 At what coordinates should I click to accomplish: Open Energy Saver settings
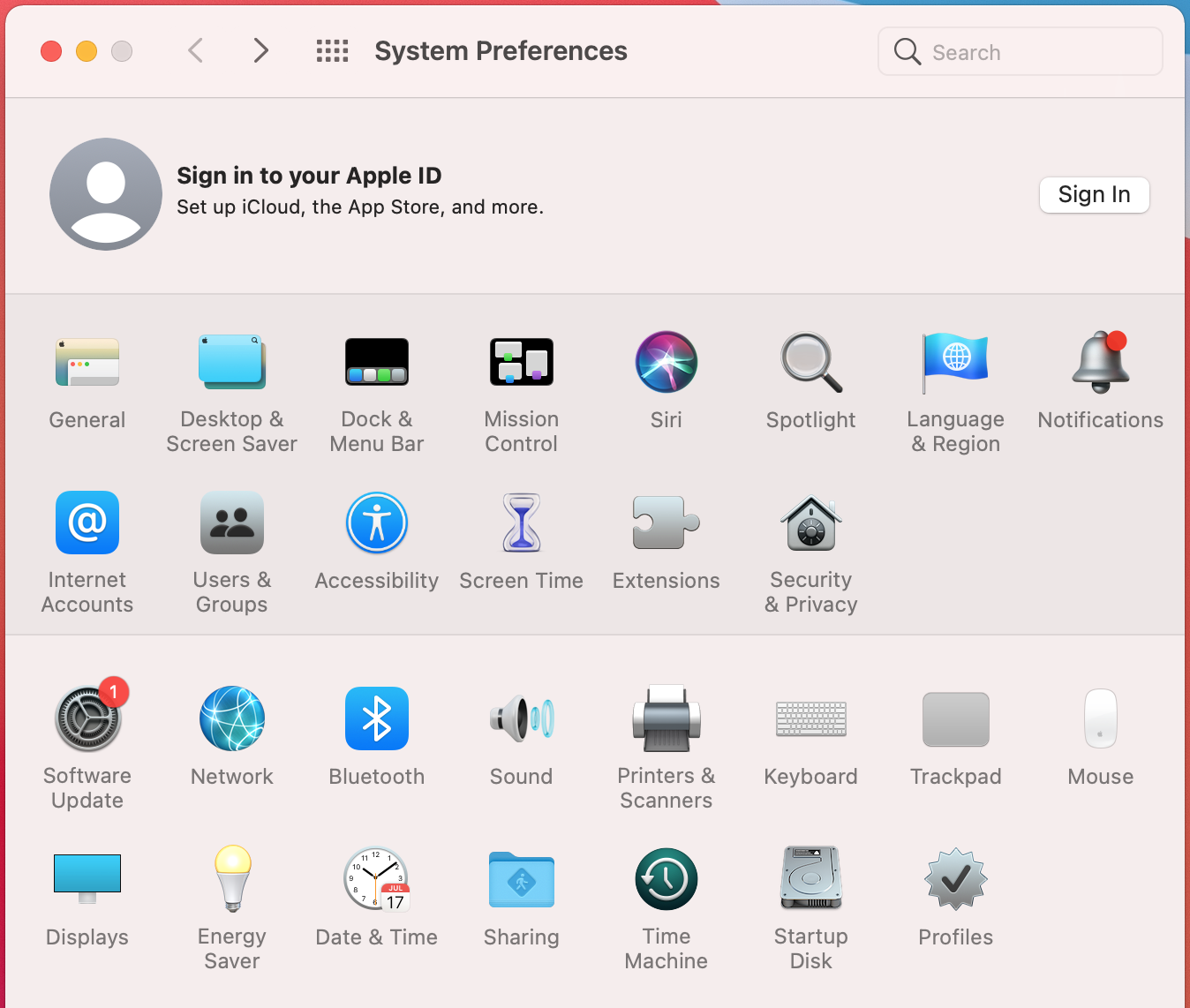pyautogui.click(x=231, y=879)
